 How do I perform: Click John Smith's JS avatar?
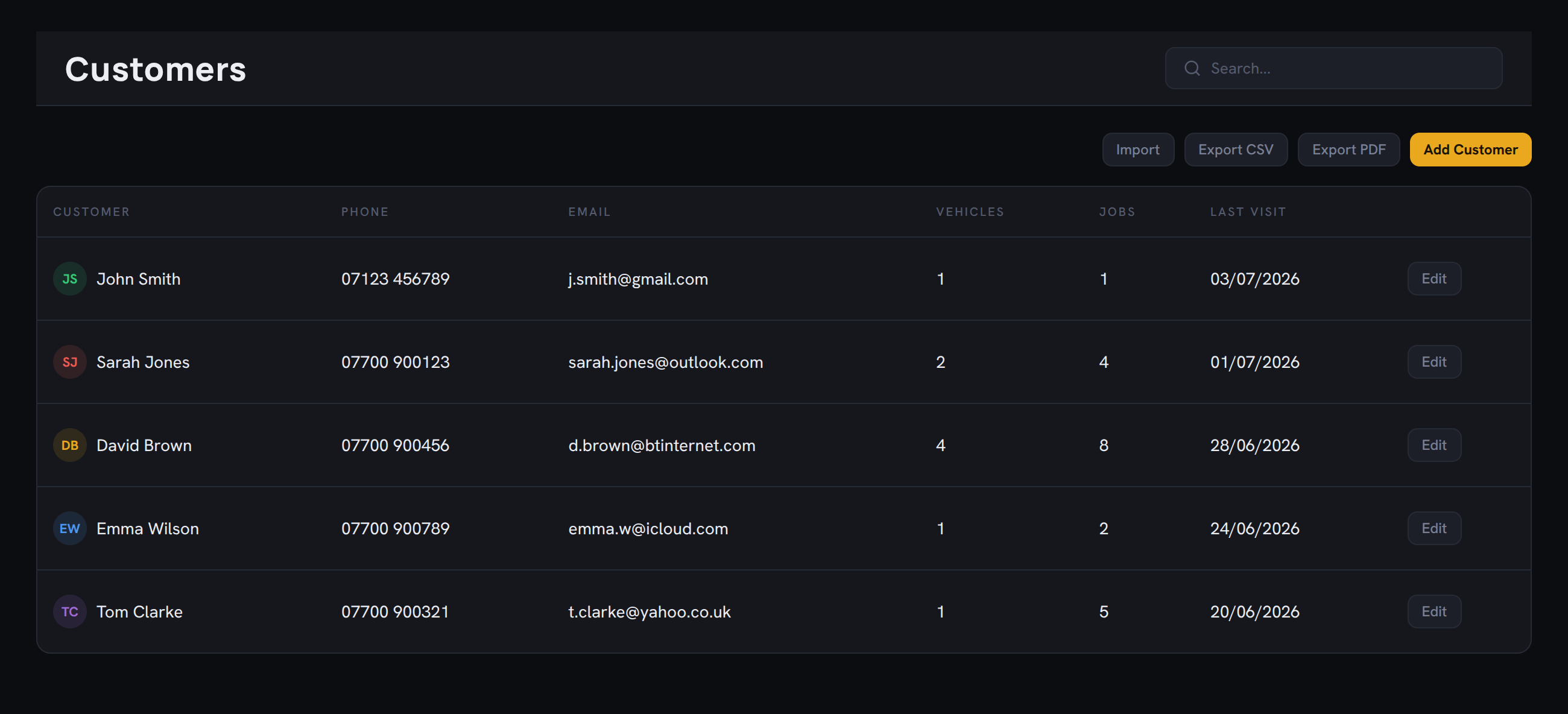coord(69,279)
